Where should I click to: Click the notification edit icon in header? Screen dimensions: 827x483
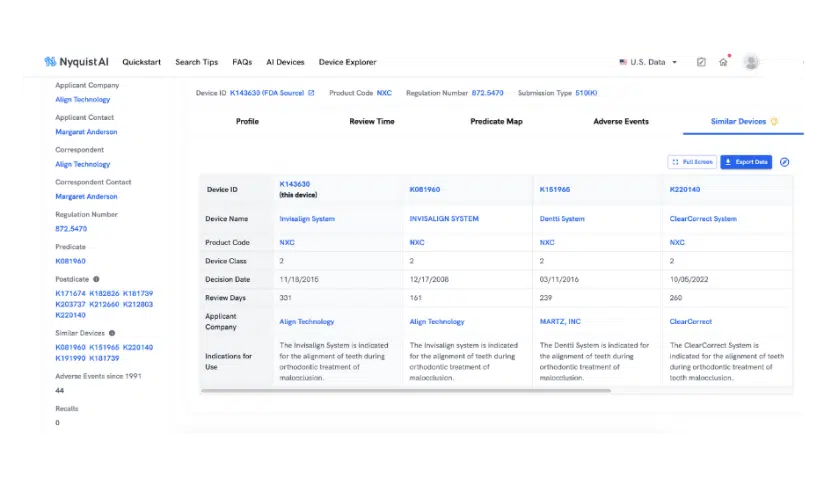(701, 62)
